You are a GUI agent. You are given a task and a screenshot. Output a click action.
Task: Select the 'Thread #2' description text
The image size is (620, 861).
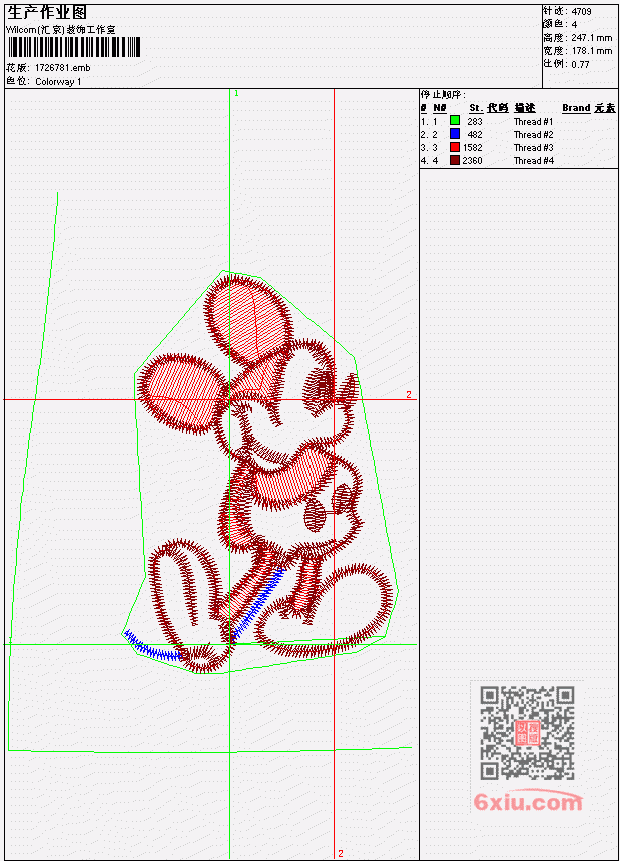[x=533, y=135]
